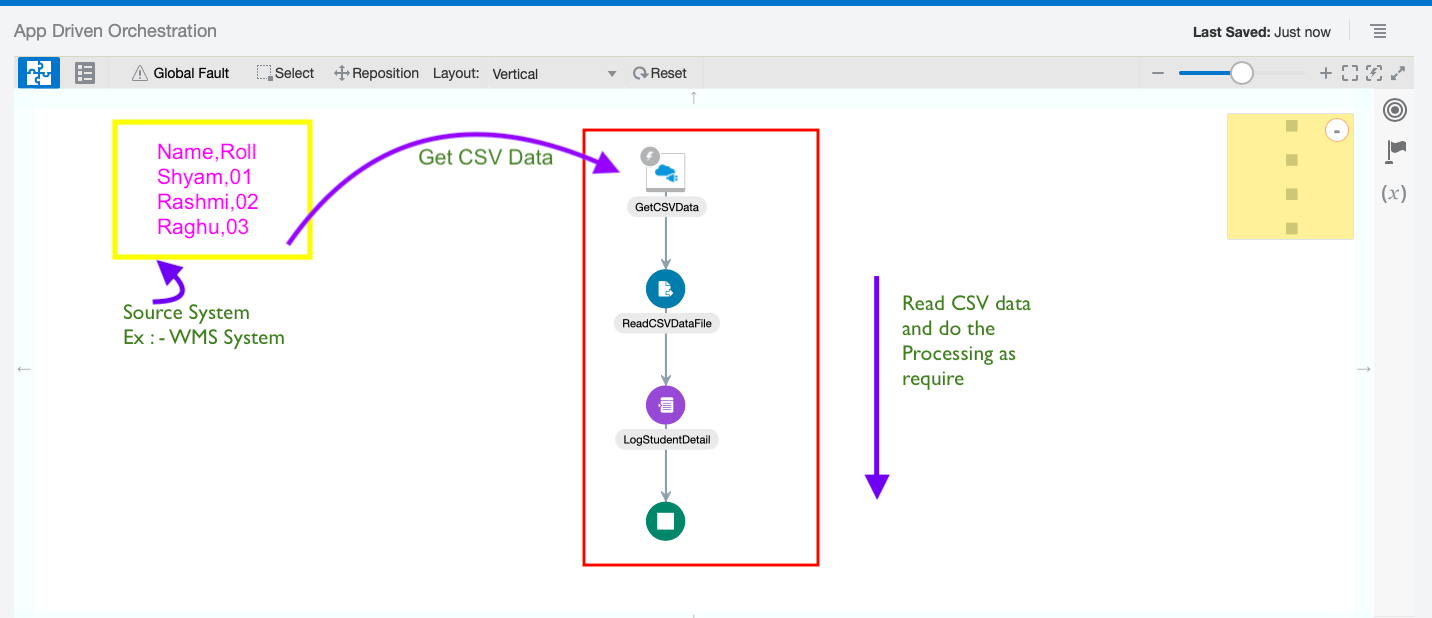Adjust the zoom level slider

[1241, 72]
